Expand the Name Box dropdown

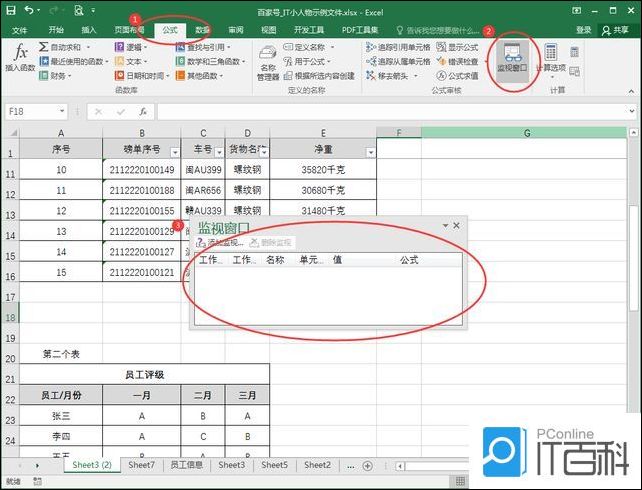coord(62,111)
